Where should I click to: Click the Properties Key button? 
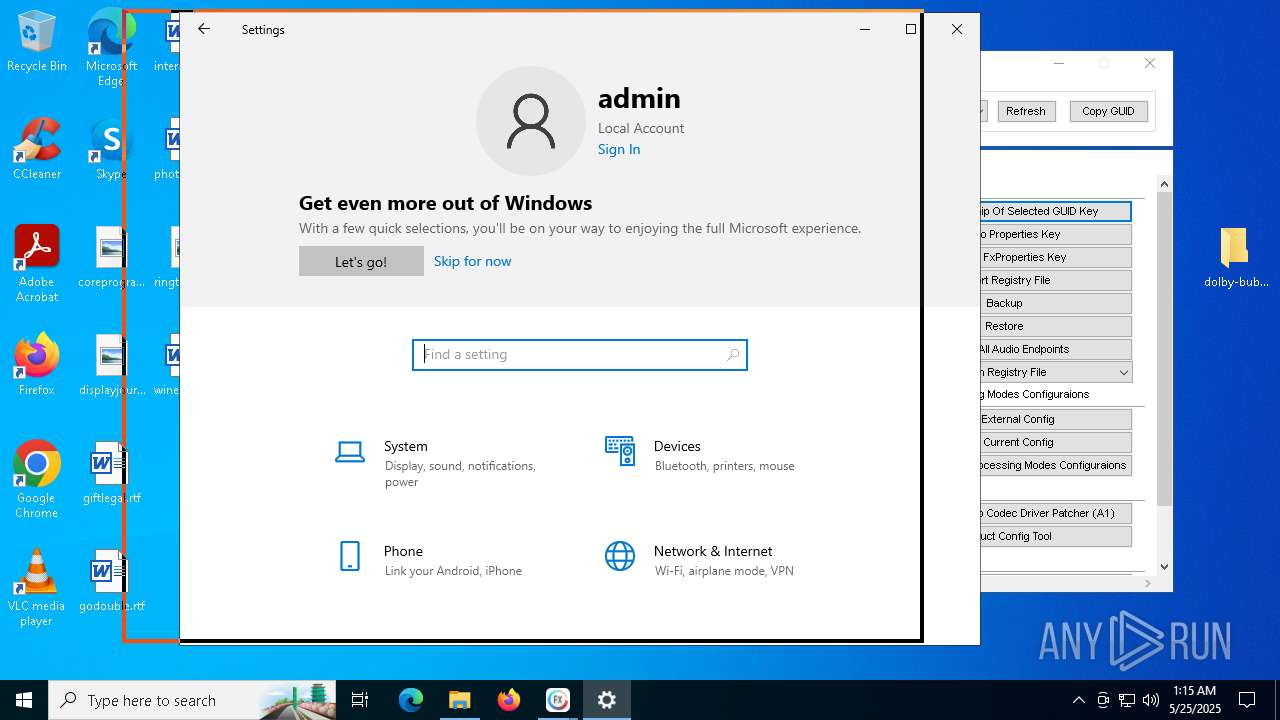point(1056,234)
